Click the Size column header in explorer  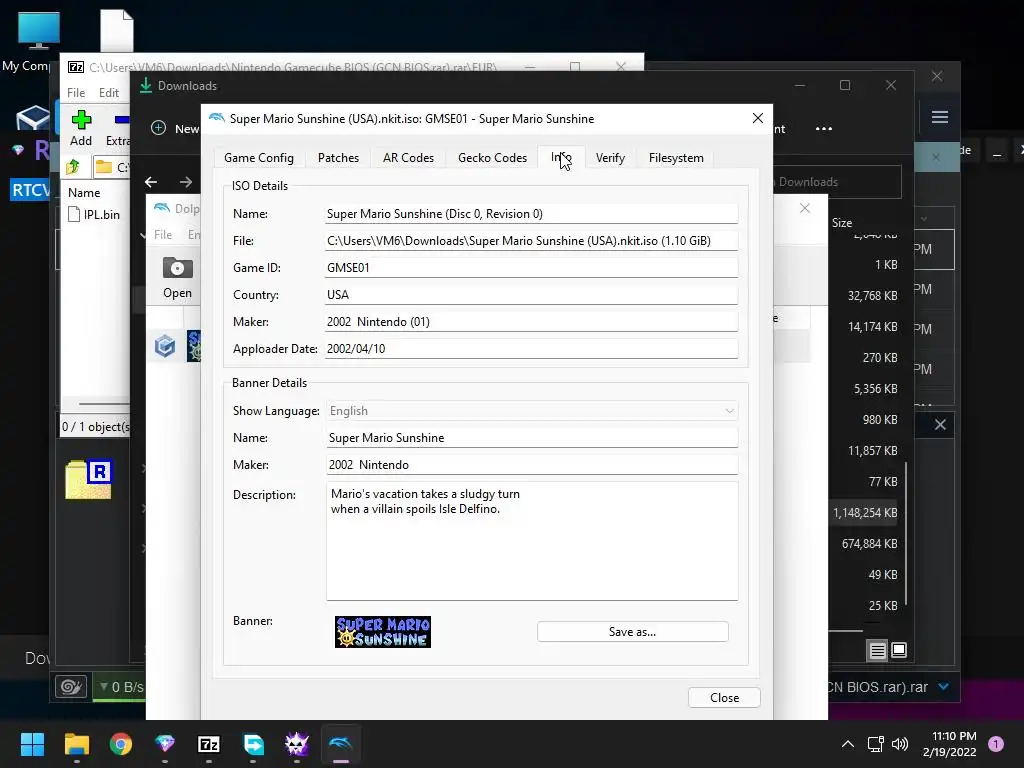pyautogui.click(x=842, y=223)
